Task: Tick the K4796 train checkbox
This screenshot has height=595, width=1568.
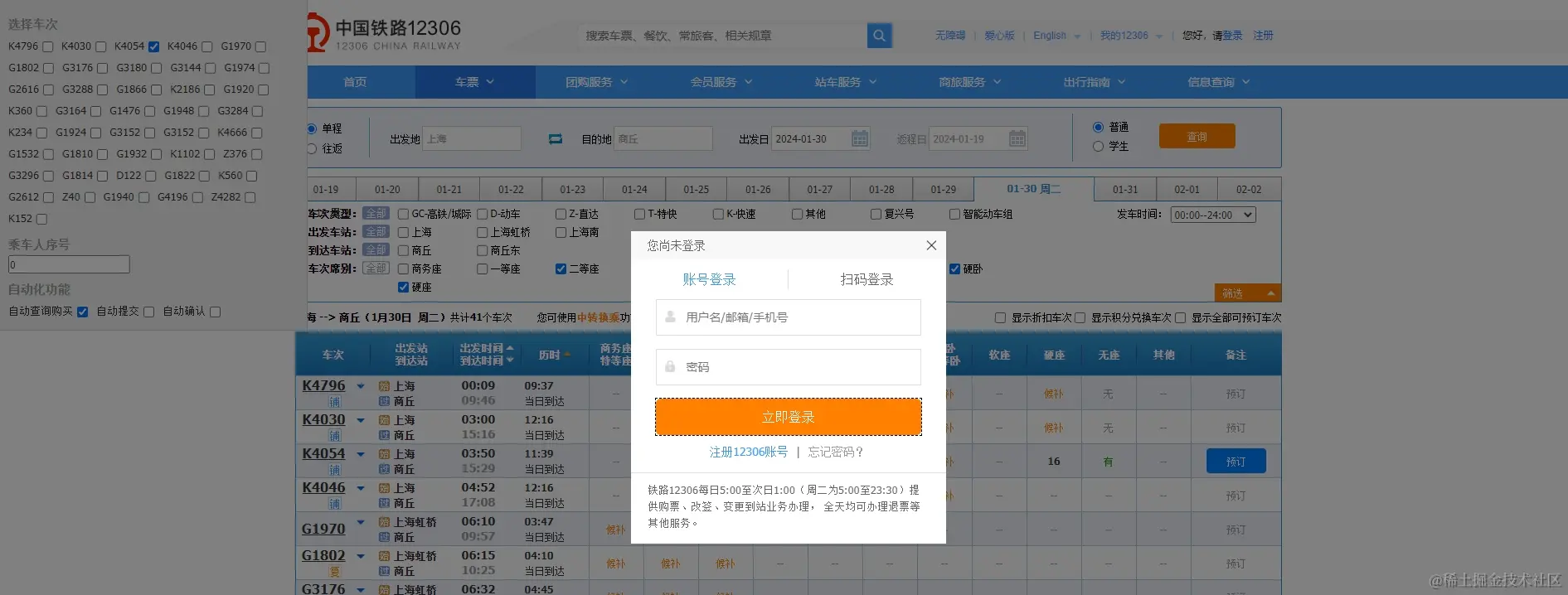Action: (x=47, y=46)
